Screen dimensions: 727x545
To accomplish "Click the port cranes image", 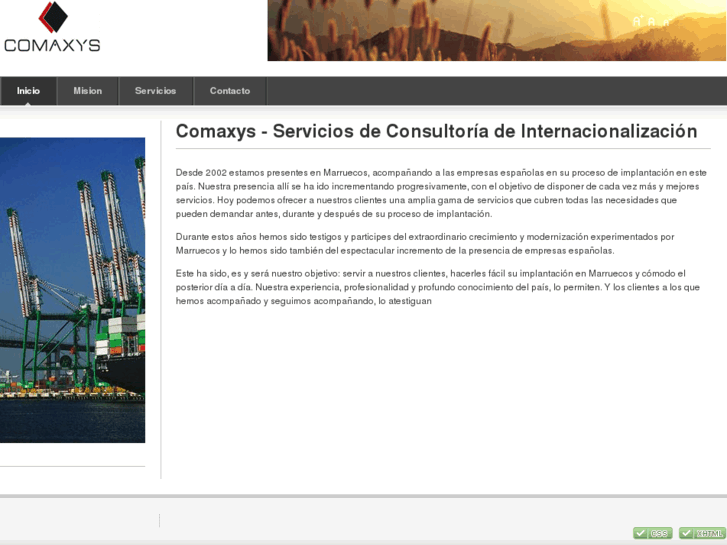I will pos(72,290).
